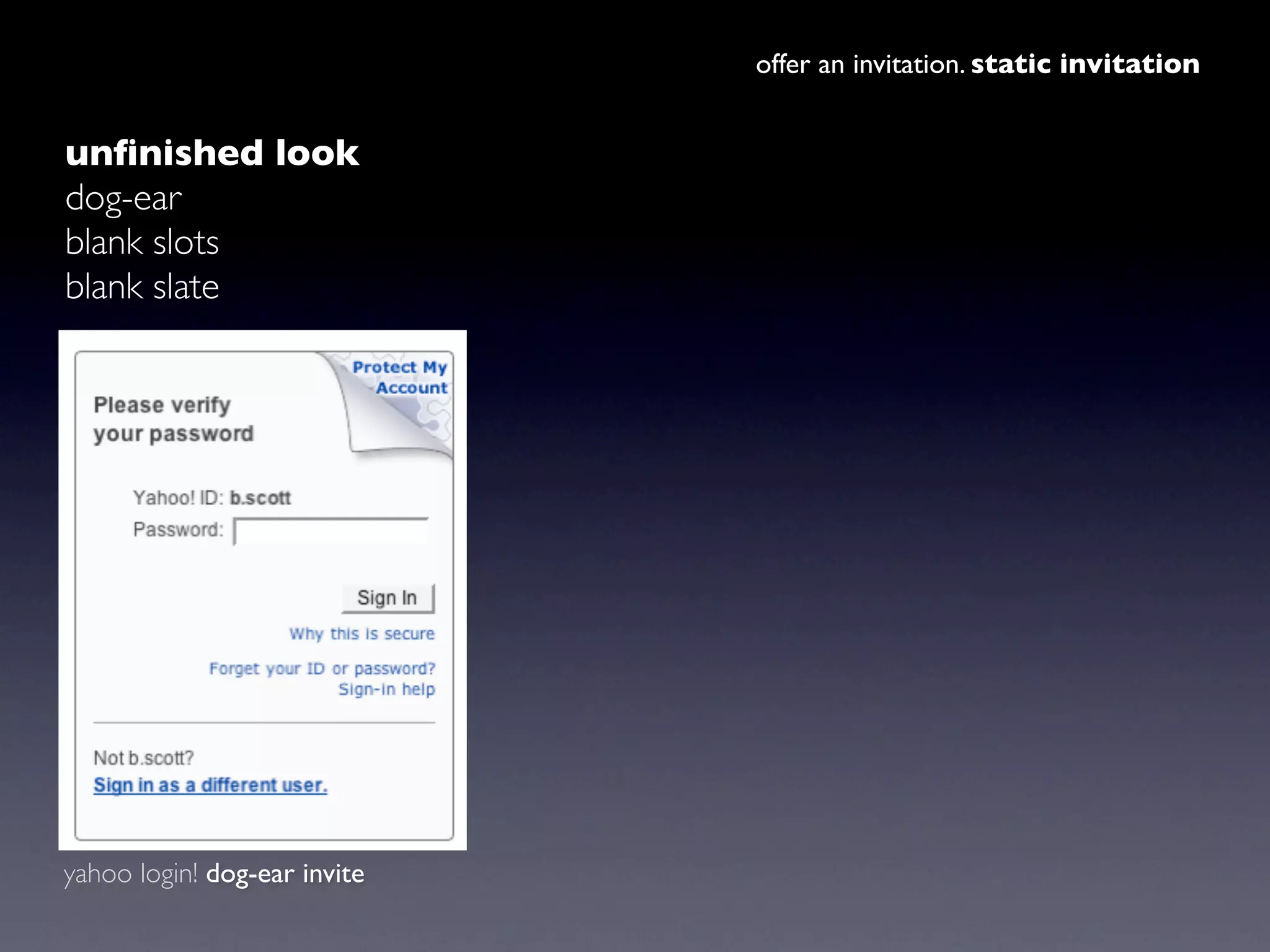The width and height of the screenshot is (1270, 952).
Task: Click the 'unfinished look' slide heading
Action: pyautogui.click(x=212, y=152)
